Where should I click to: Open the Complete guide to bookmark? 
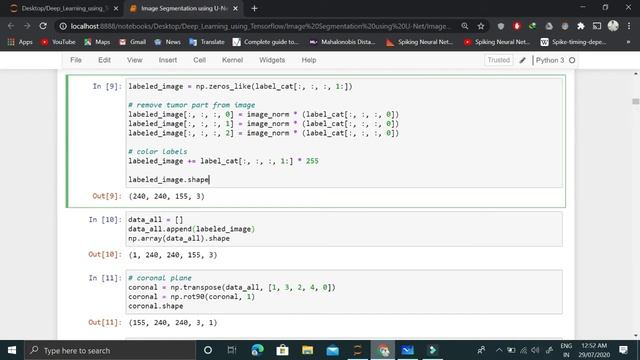coord(265,42)
